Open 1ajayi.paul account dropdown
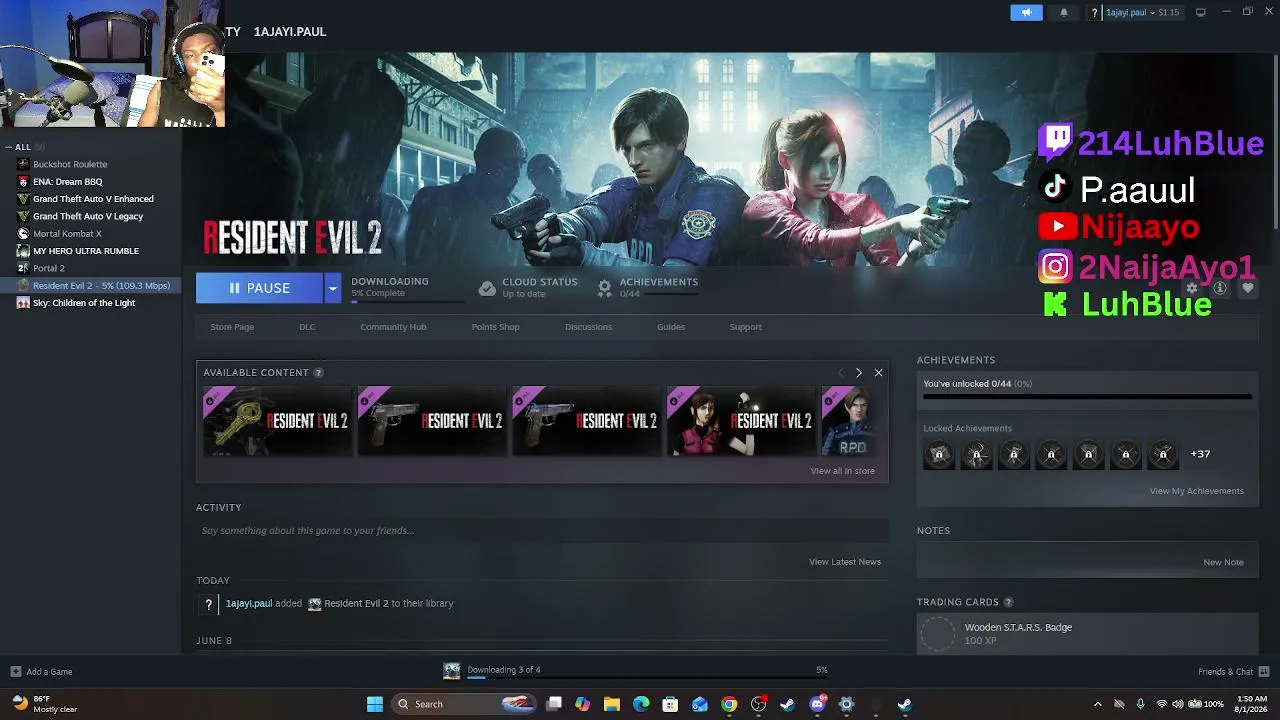The width and height of the screenshot is (1280, 720). tap(1142, 12)
